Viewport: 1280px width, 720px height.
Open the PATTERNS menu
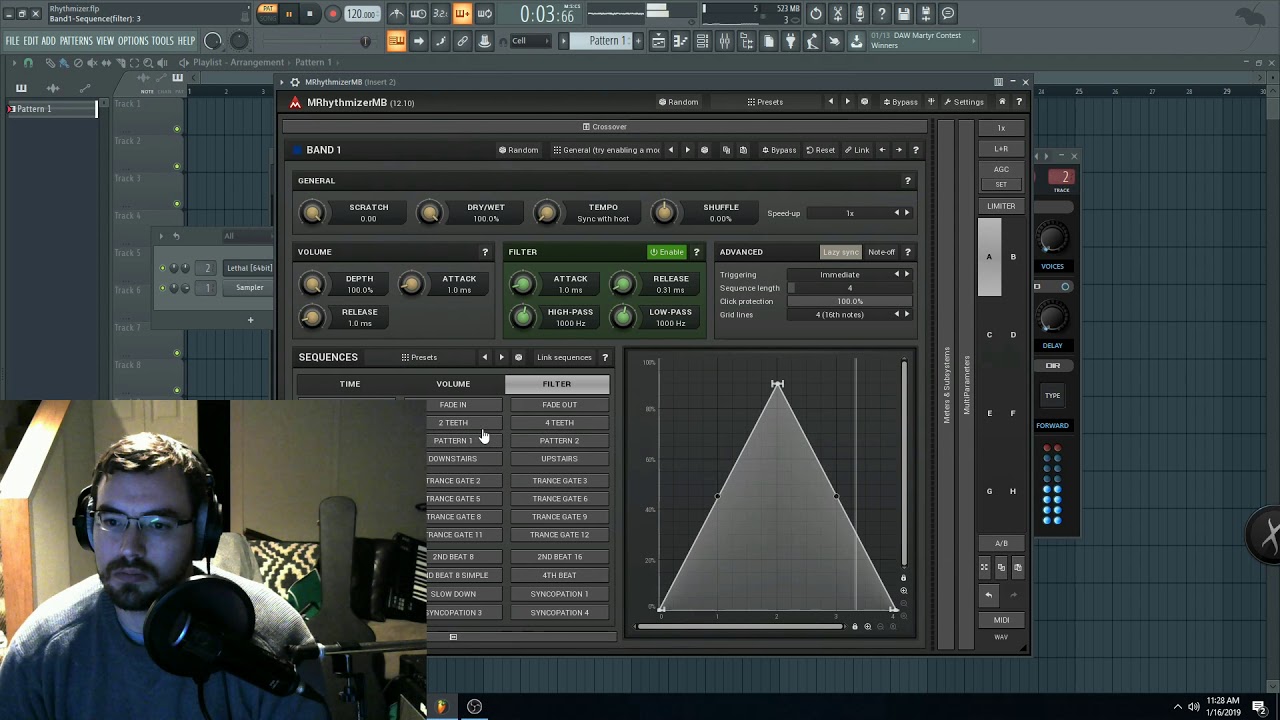point(76,41)
